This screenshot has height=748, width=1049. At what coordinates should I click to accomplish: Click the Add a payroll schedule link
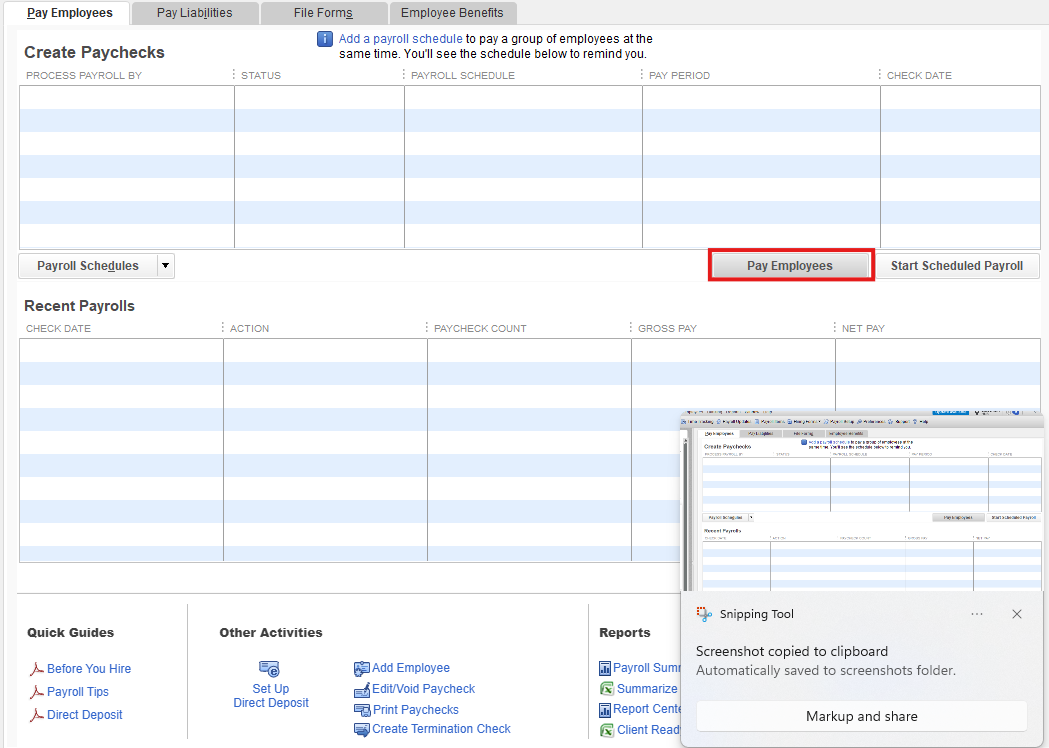point(400,39)
